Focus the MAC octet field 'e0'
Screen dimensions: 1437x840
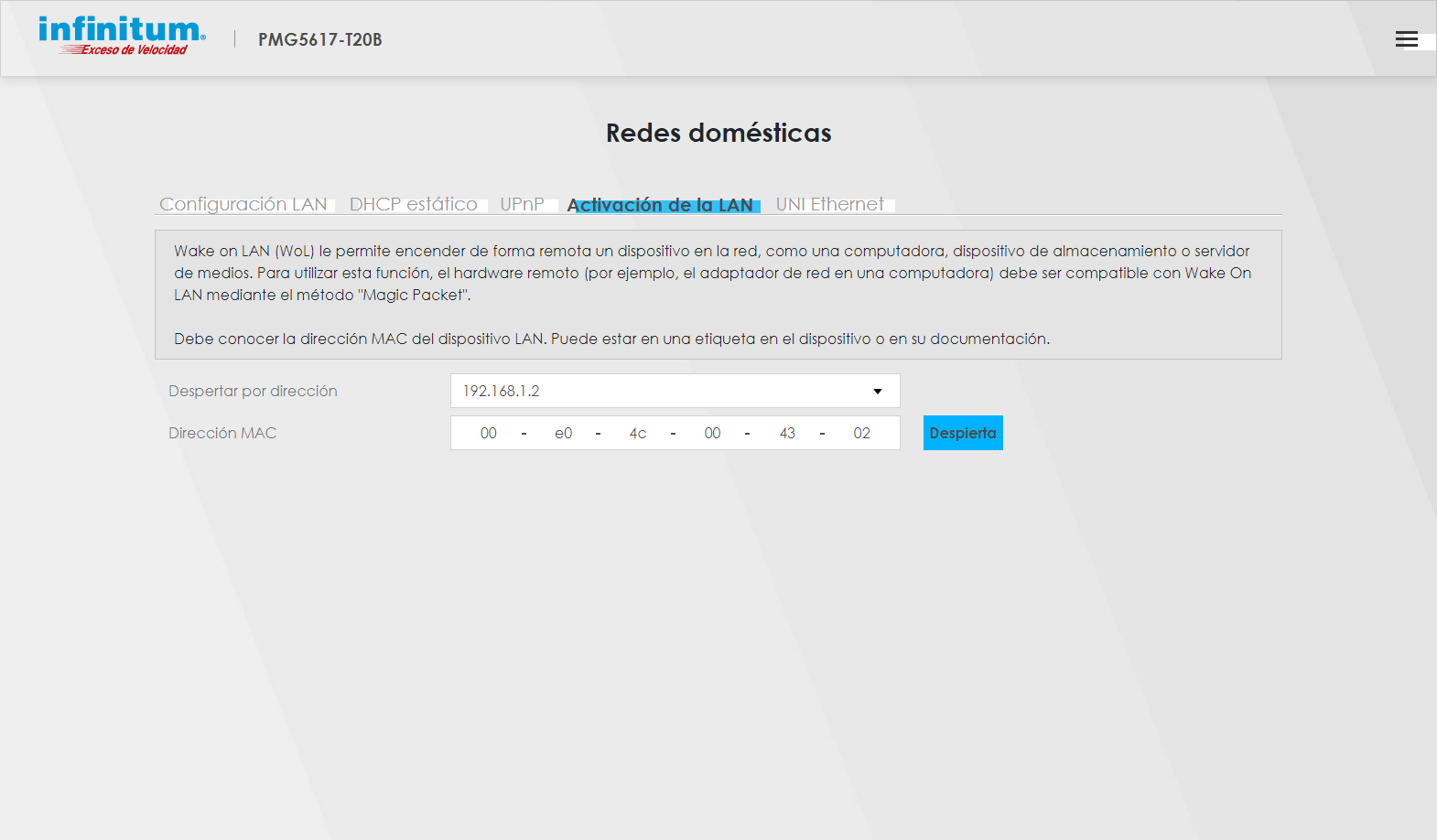[x=563, y=434]
